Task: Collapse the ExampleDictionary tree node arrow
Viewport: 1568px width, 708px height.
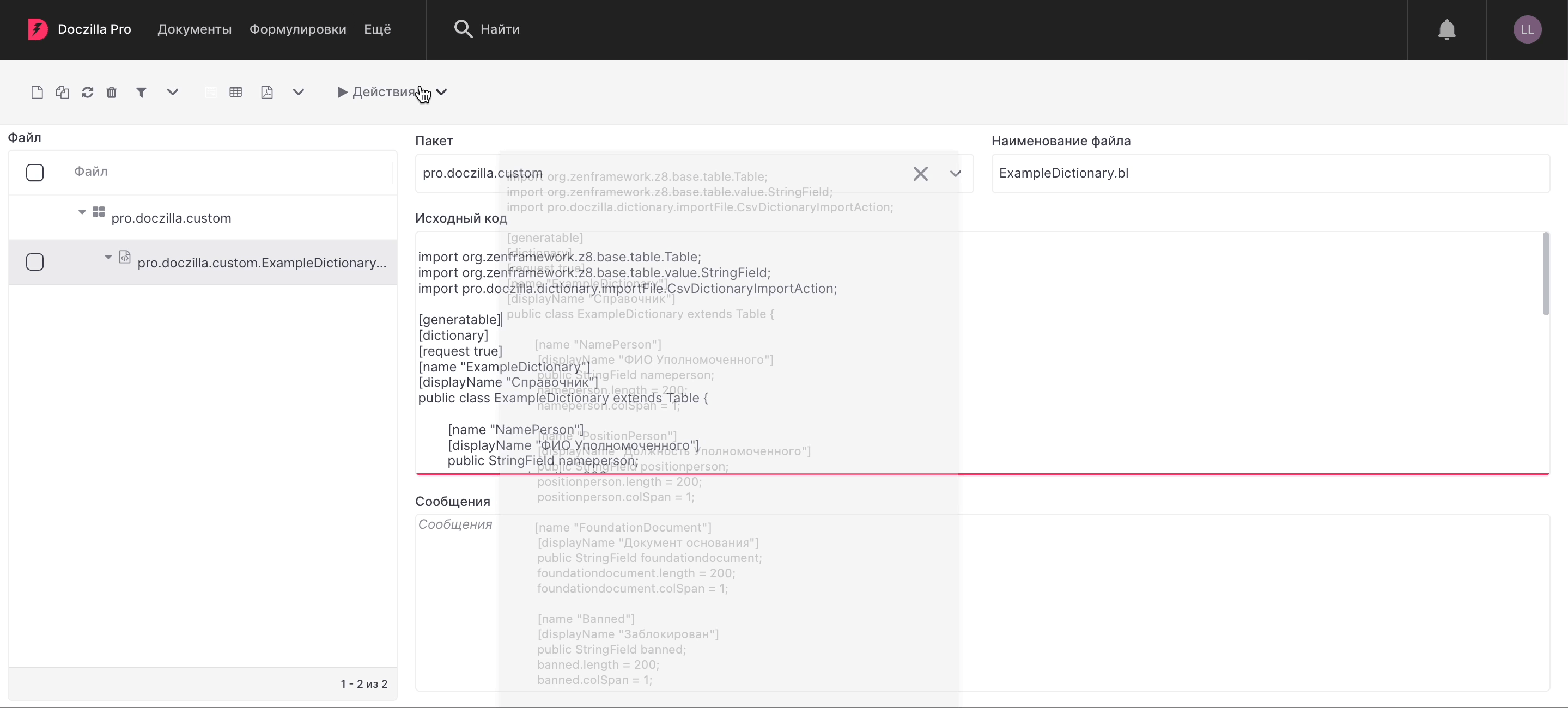Action: [108, 257]
